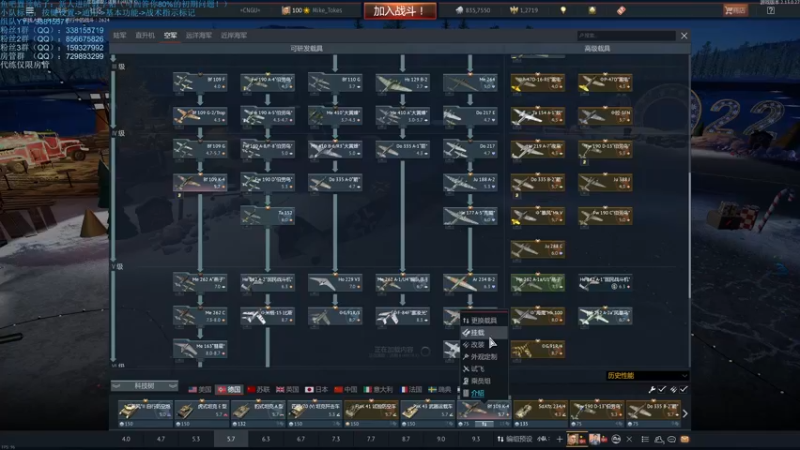This screenshot has height=450, width=800.
Task: Select the 9.3 battle rating preset
Action: pyautogui.click(x=476, y=439)
